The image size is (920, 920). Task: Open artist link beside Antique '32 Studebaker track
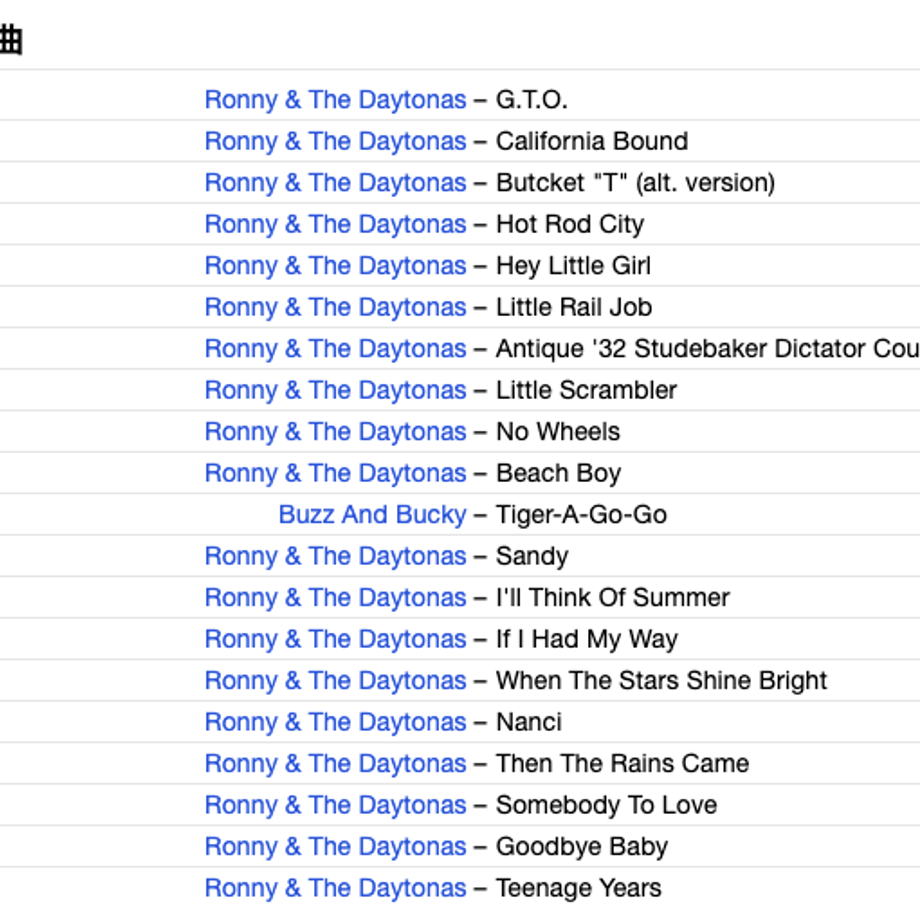[x=335, y=349]
